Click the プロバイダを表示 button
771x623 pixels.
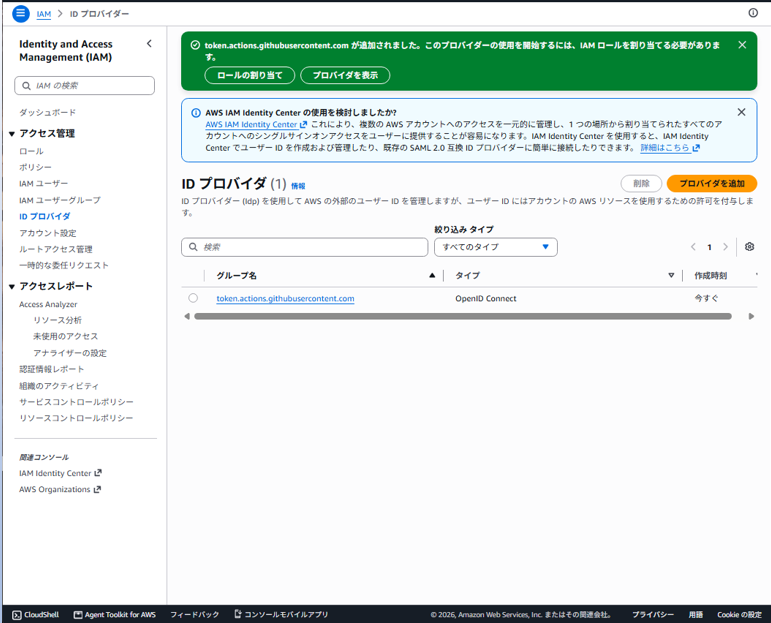point(345,75)
